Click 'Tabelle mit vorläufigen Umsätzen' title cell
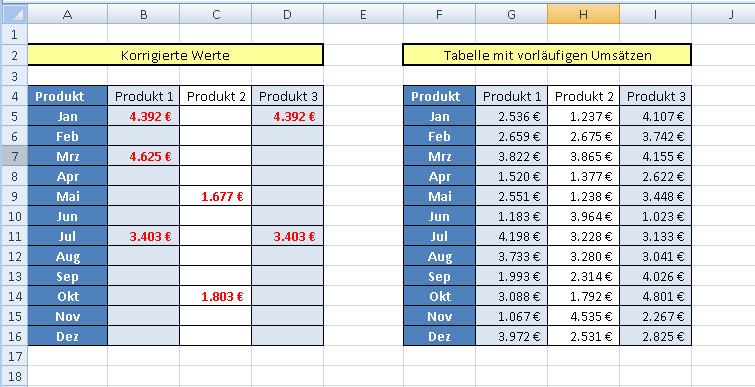 pyautogui.click(x=547, y=55)
